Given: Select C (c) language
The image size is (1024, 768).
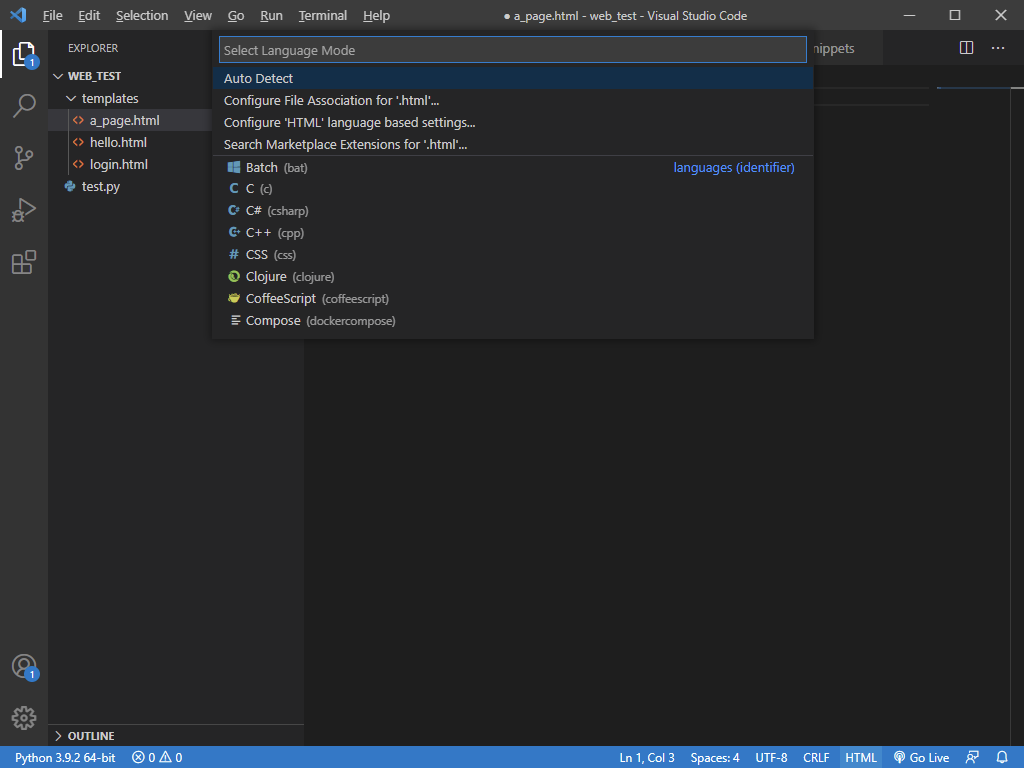Looking at the screenshot, I should 513,189.
